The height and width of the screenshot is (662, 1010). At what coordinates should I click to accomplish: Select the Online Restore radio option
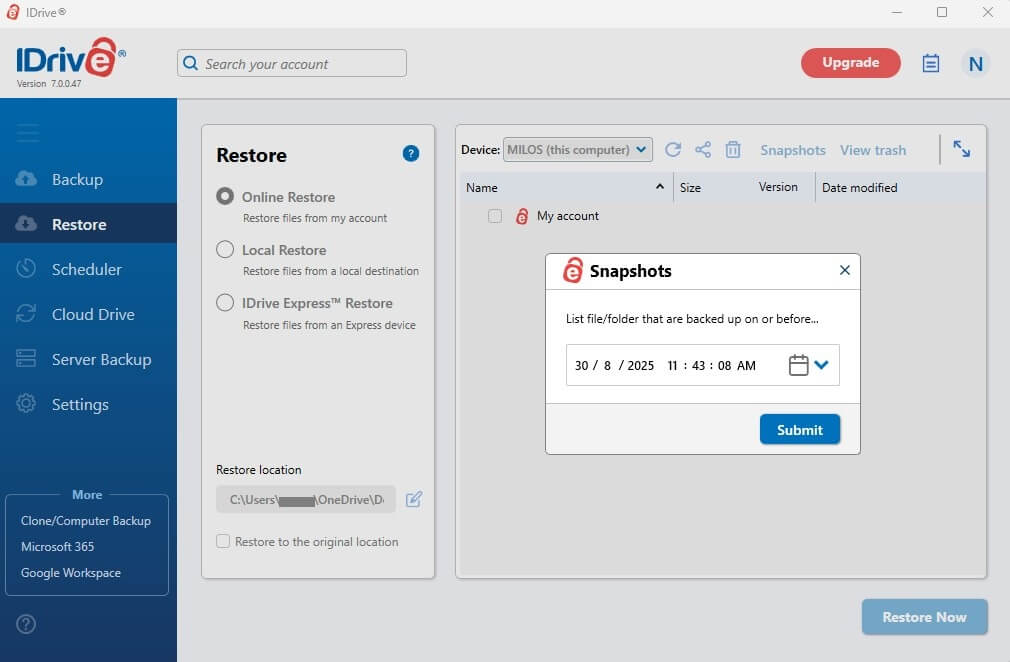click(x=225, y=197)
